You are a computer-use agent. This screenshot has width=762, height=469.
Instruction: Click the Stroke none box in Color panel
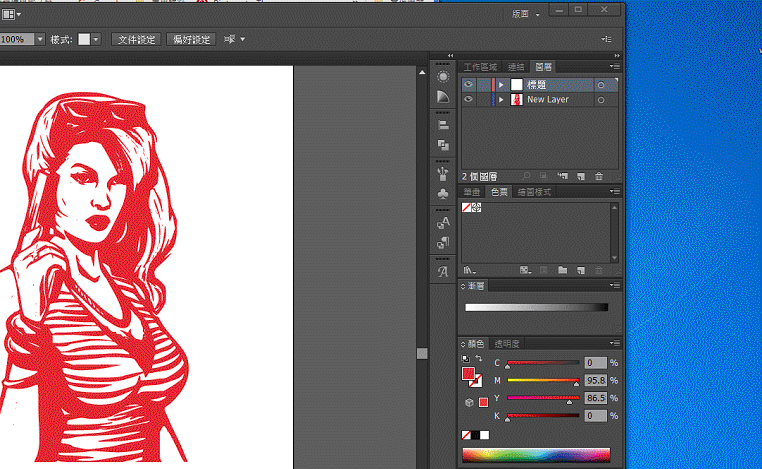coord(476,381)
